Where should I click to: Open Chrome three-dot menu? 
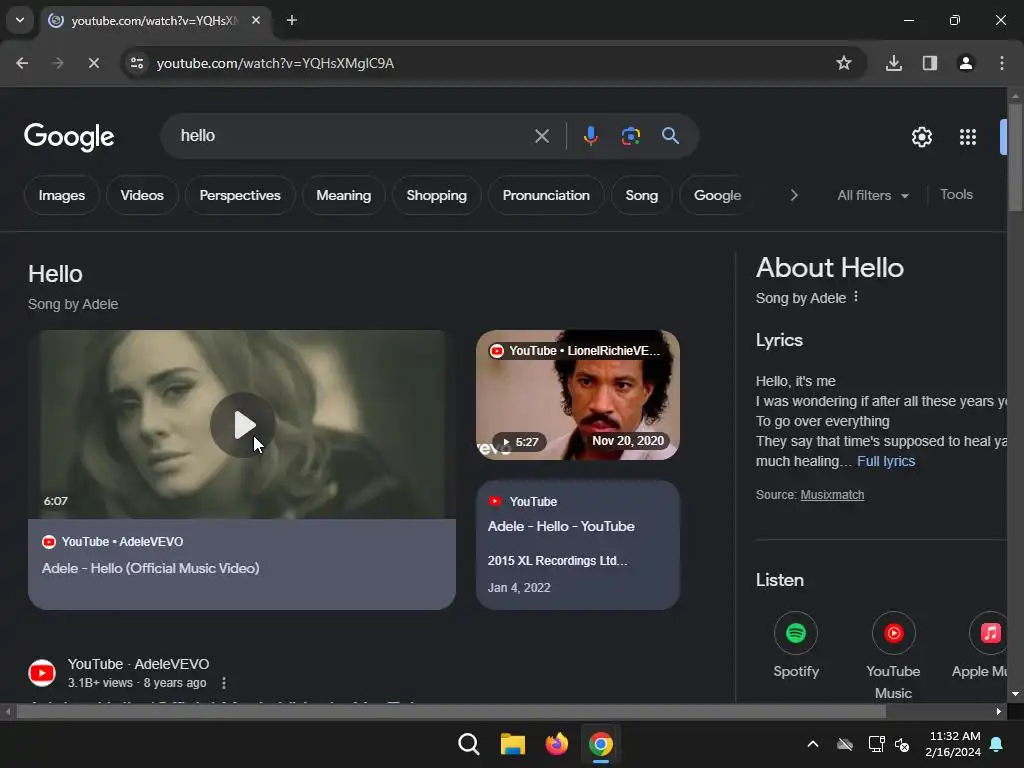pos(1002,63)
